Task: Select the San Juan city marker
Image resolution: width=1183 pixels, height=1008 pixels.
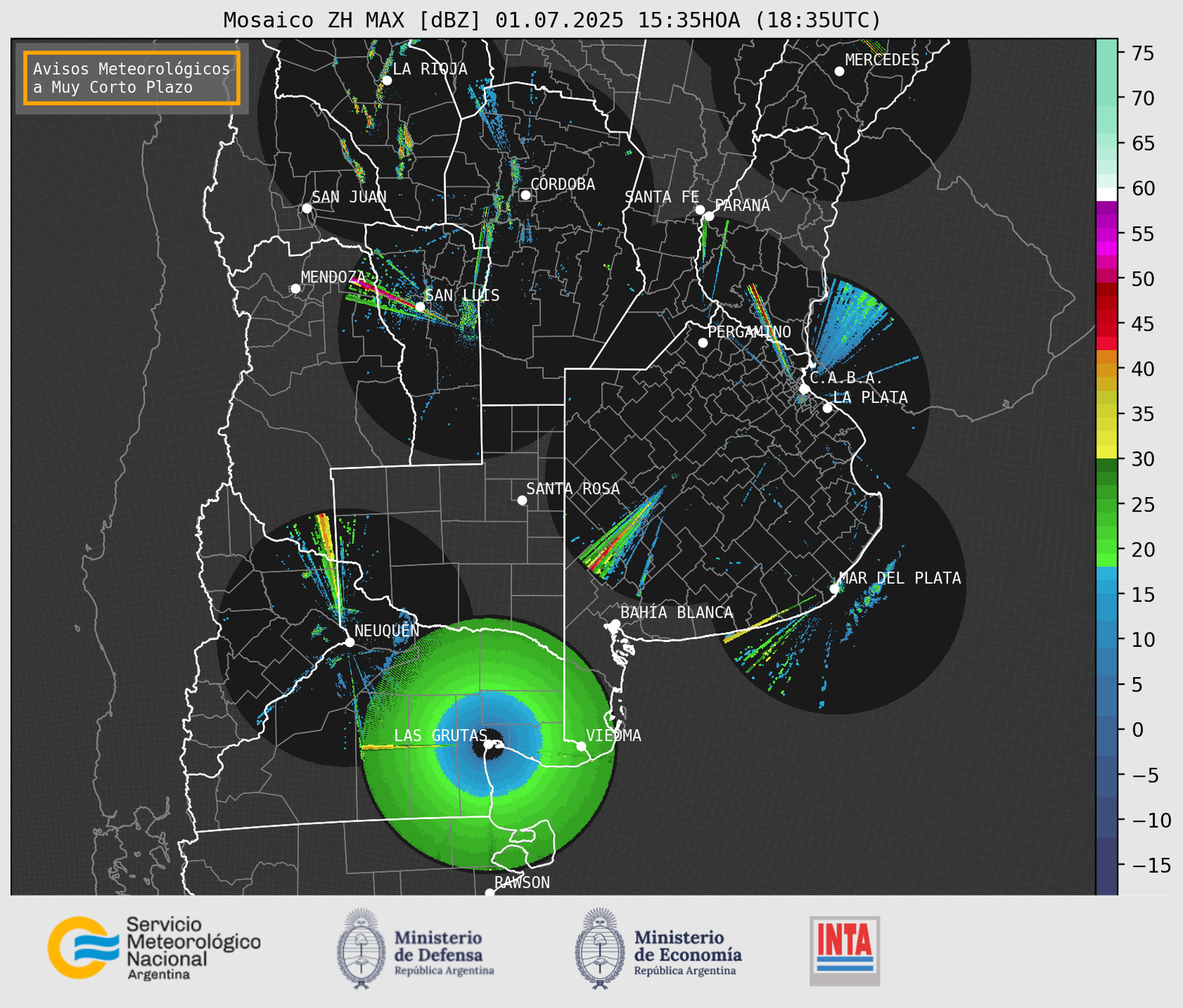Action: 306,208
